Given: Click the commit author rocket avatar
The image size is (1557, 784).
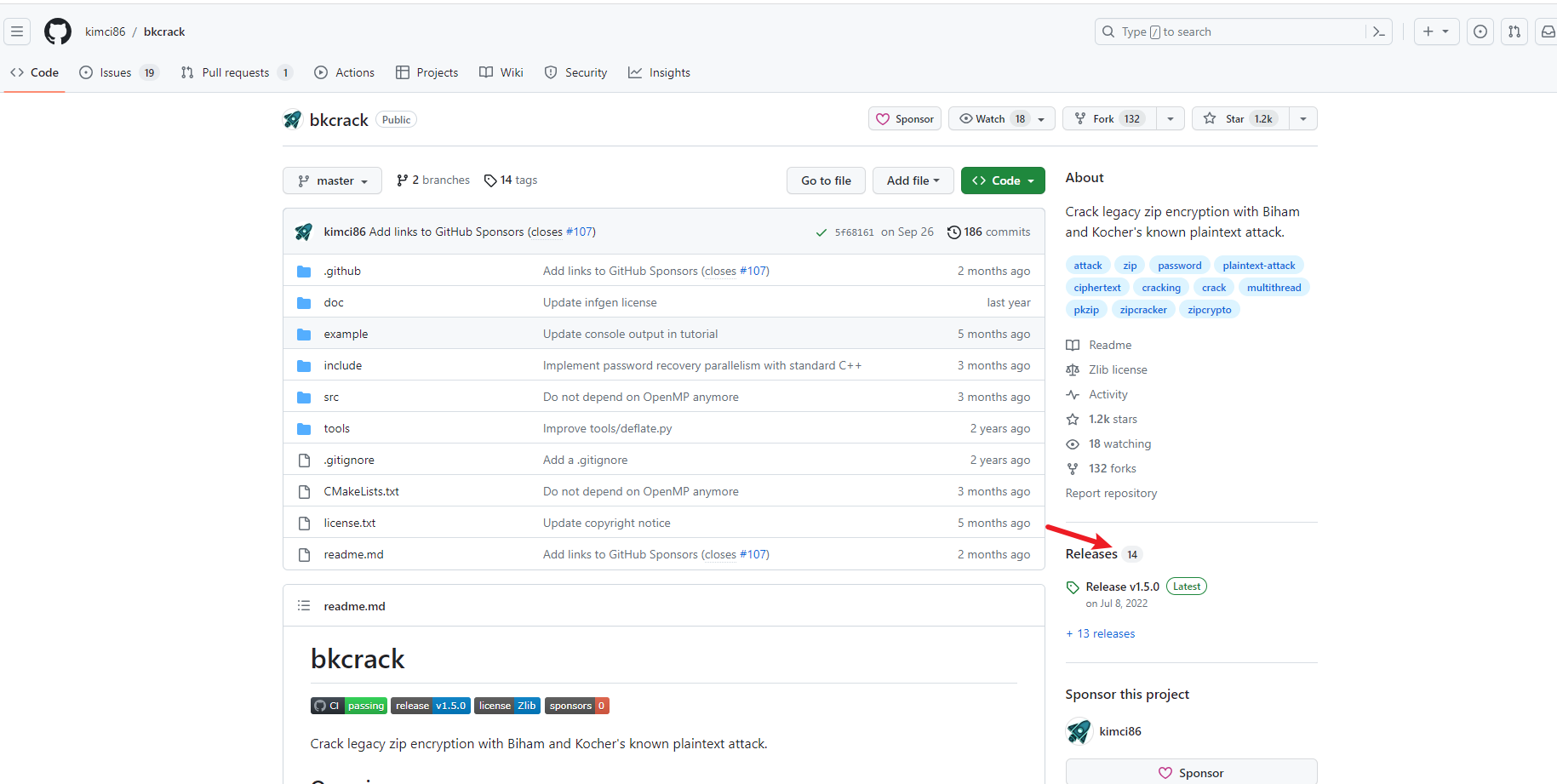Looking at the screenshot, I should (304, 232).
